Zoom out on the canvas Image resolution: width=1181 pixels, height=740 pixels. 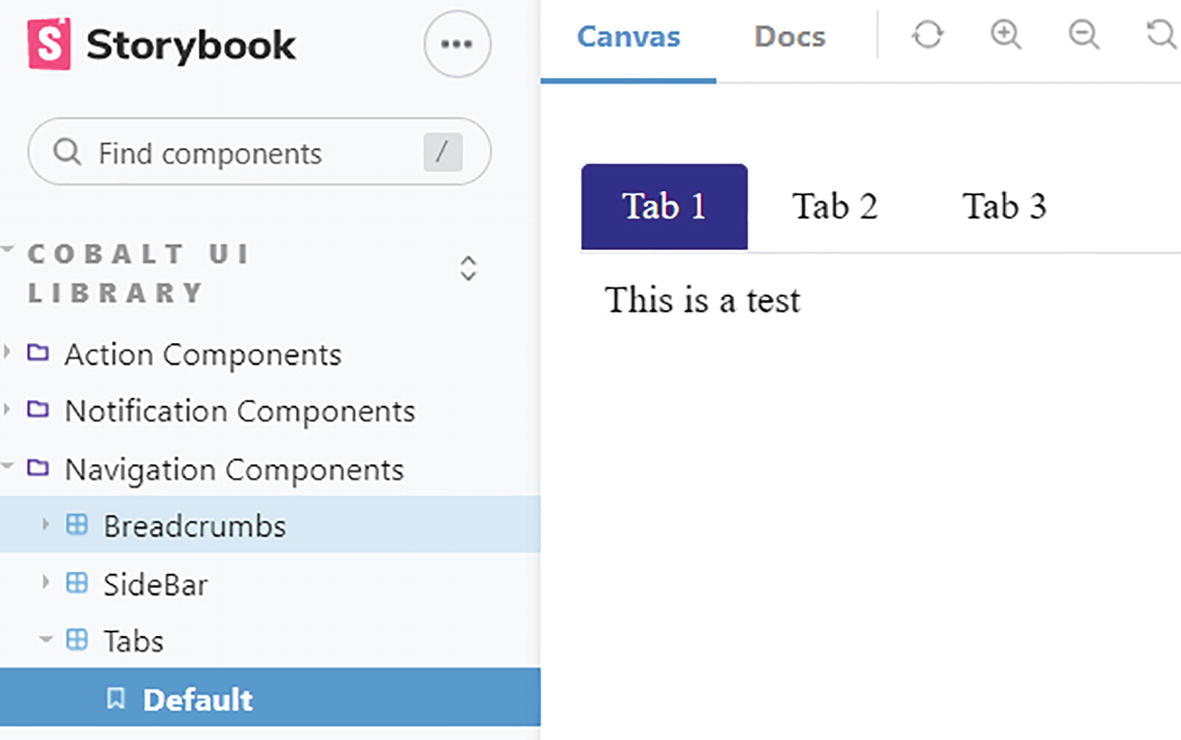[x=1083, y=36]
